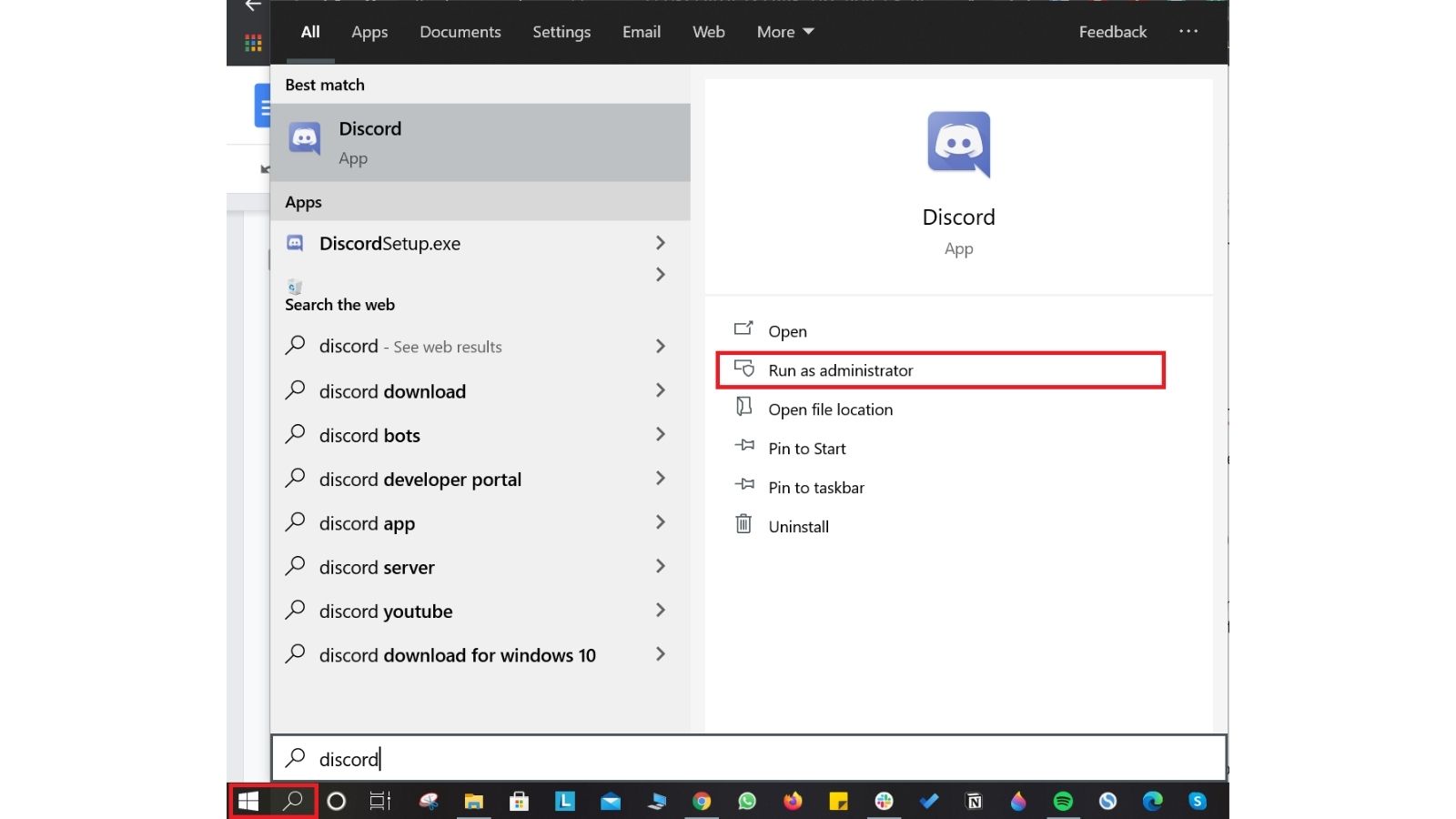Click the back arrow above search tabs

tap(253, 5)
